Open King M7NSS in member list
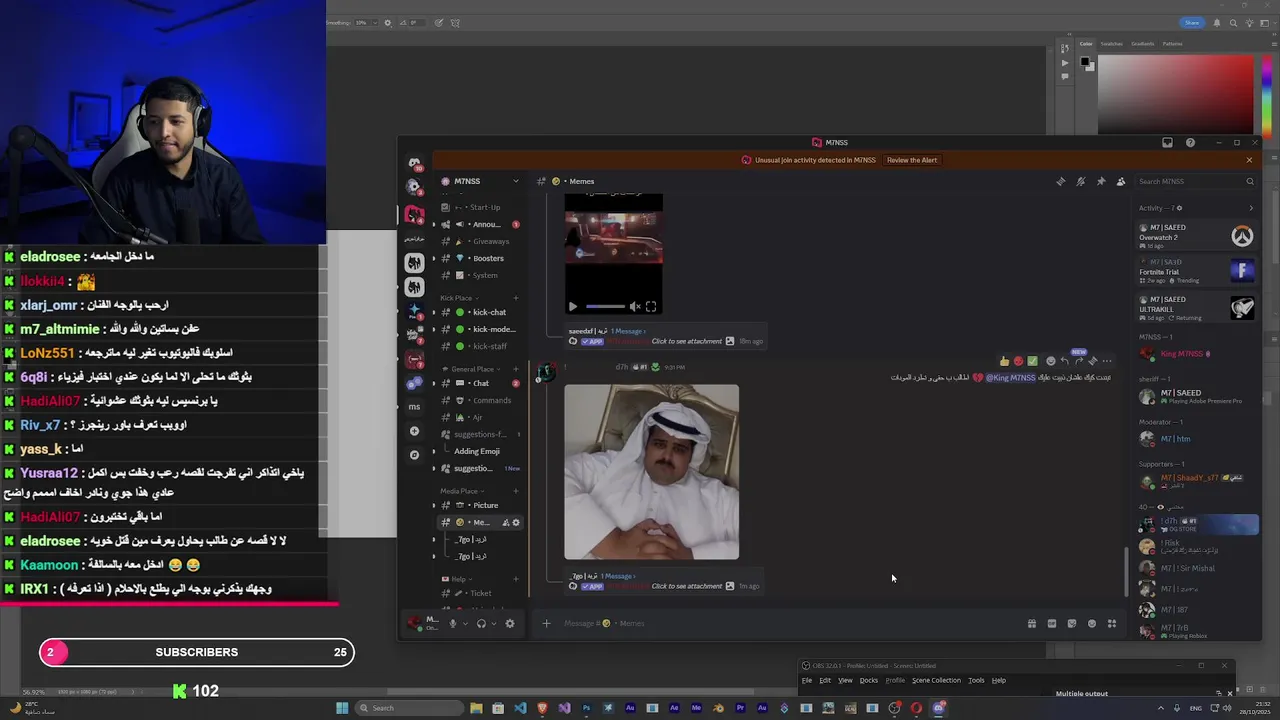 1197,354
